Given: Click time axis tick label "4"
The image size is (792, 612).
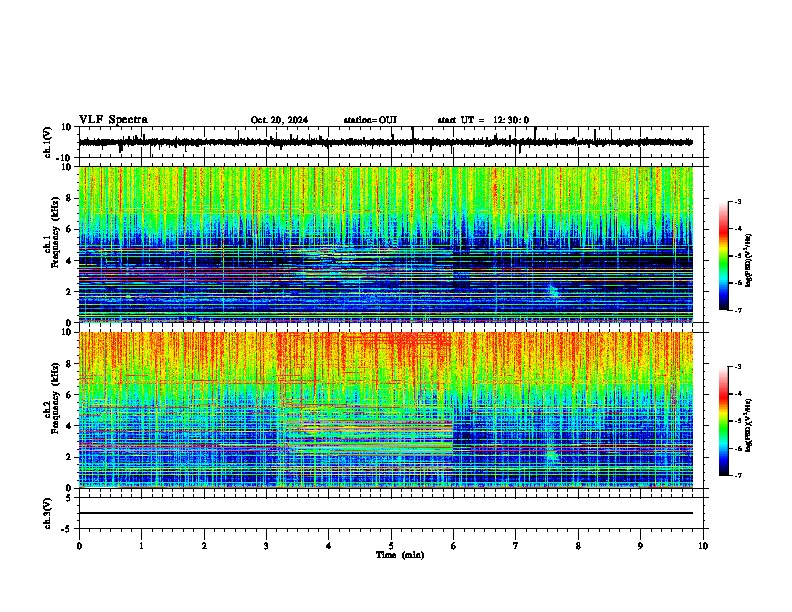Looking at the screenshot, I should pos(329,546).
